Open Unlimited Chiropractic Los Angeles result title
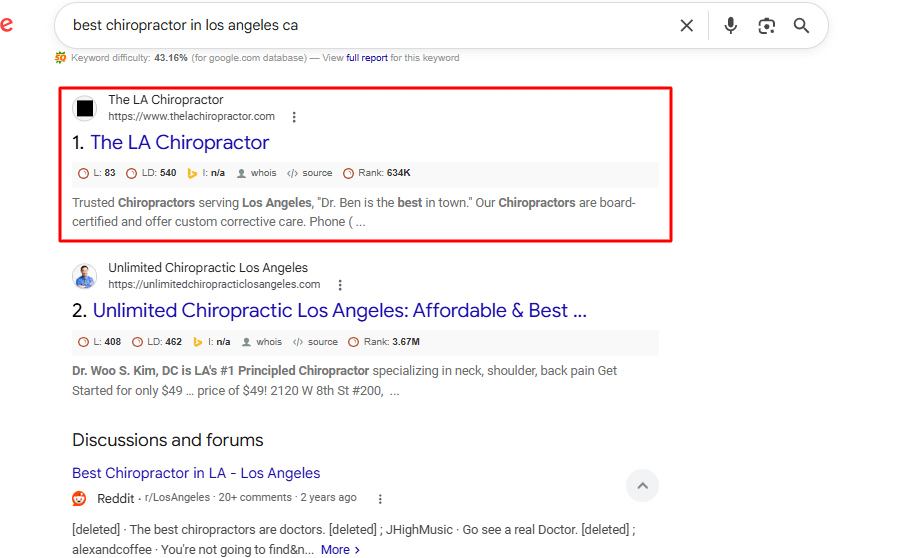Viewport: 904px width, 558px height. click(340, 310)
